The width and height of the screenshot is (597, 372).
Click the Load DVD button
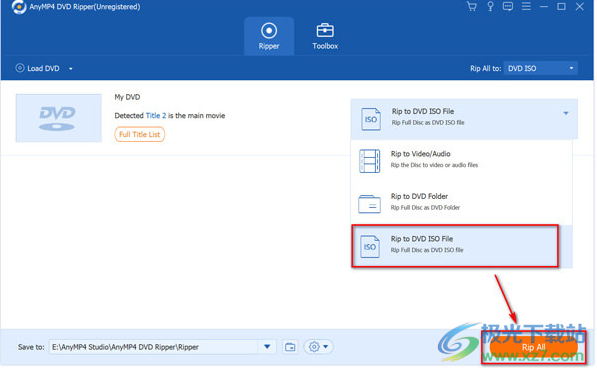point(37,69)
